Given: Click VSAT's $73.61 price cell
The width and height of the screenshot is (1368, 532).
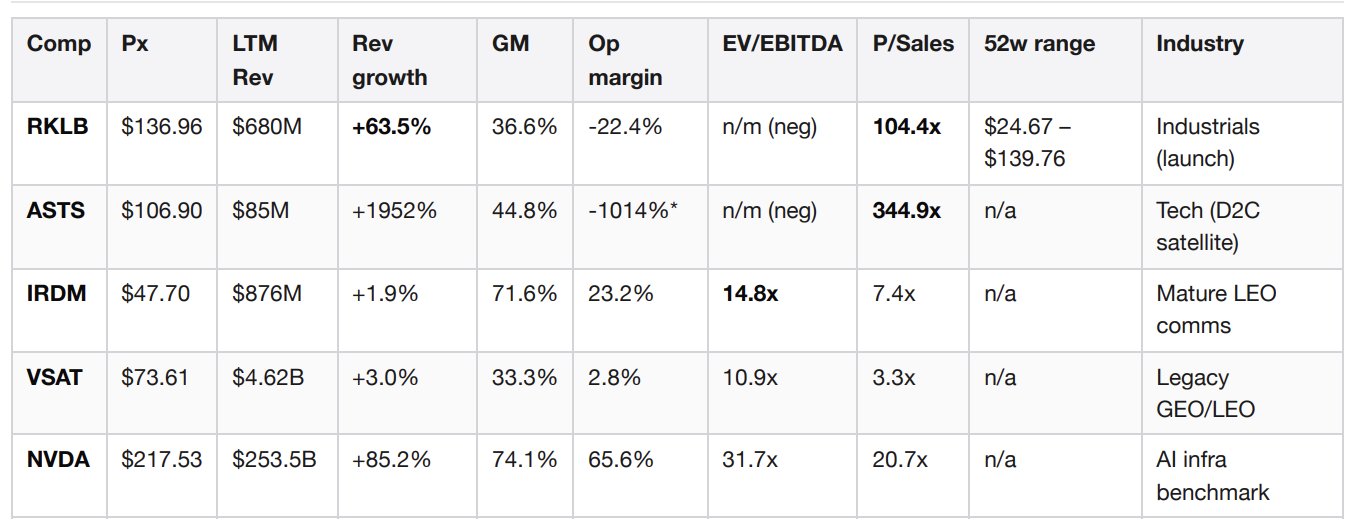Looking at the screenshot, I should click(x=155, y=377).
